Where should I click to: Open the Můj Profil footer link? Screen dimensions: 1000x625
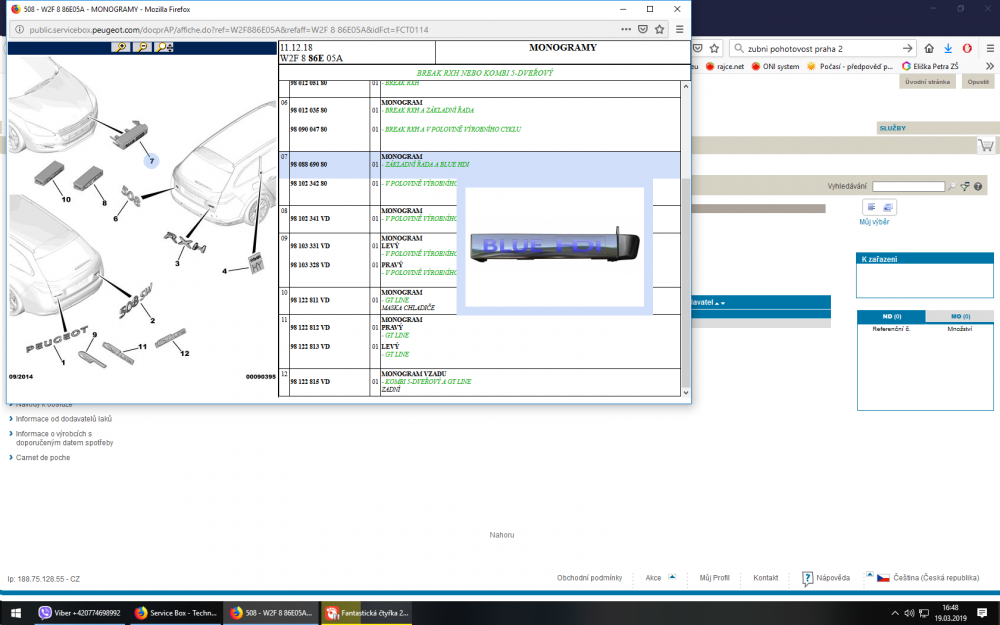pyautogui.click(x=714, y=578)
